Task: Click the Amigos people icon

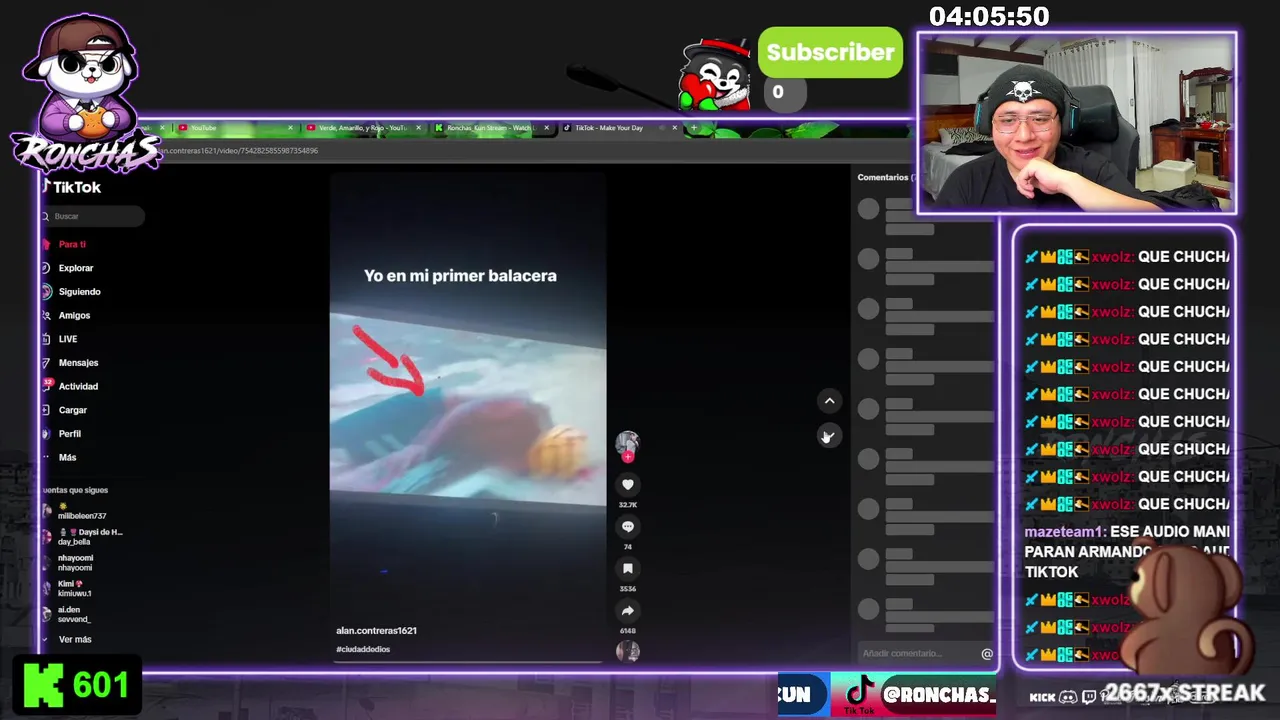Action: coord(47,315)
